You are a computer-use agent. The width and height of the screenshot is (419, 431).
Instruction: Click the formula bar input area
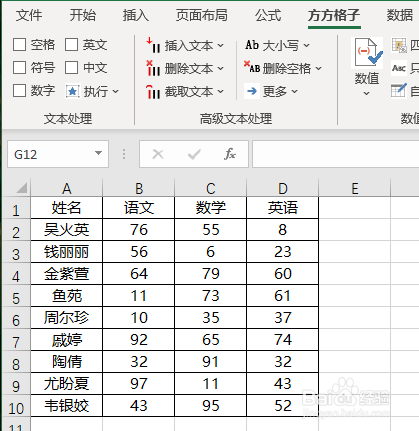pos(336,154)
